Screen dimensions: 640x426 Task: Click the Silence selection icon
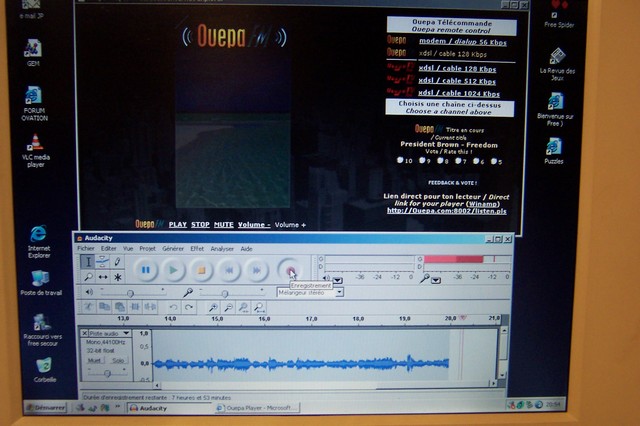[x=150, y=306]
